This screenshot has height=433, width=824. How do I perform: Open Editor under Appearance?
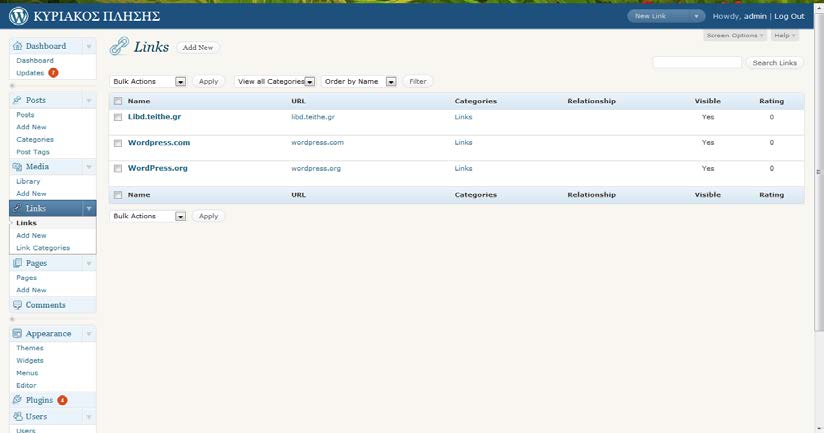(x=26, y=385)
